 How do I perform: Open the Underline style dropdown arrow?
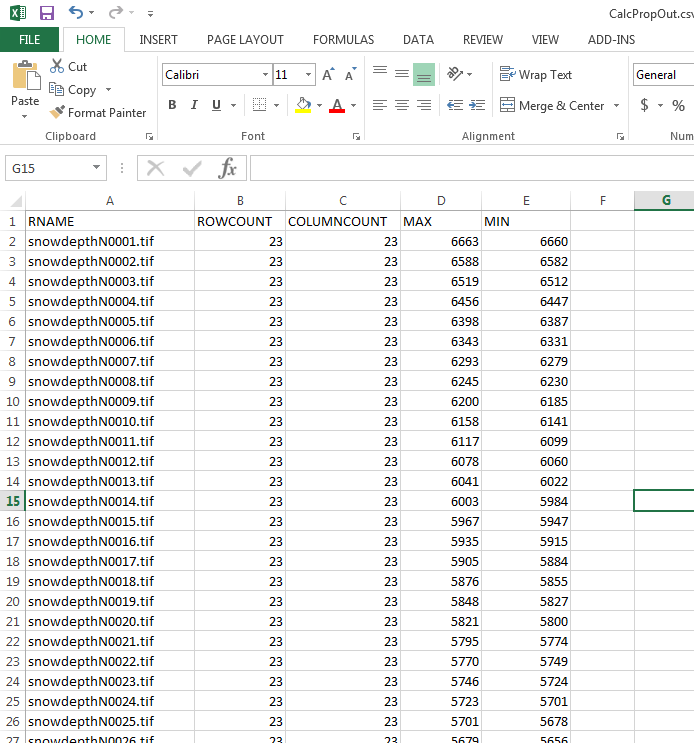point(233,105)
